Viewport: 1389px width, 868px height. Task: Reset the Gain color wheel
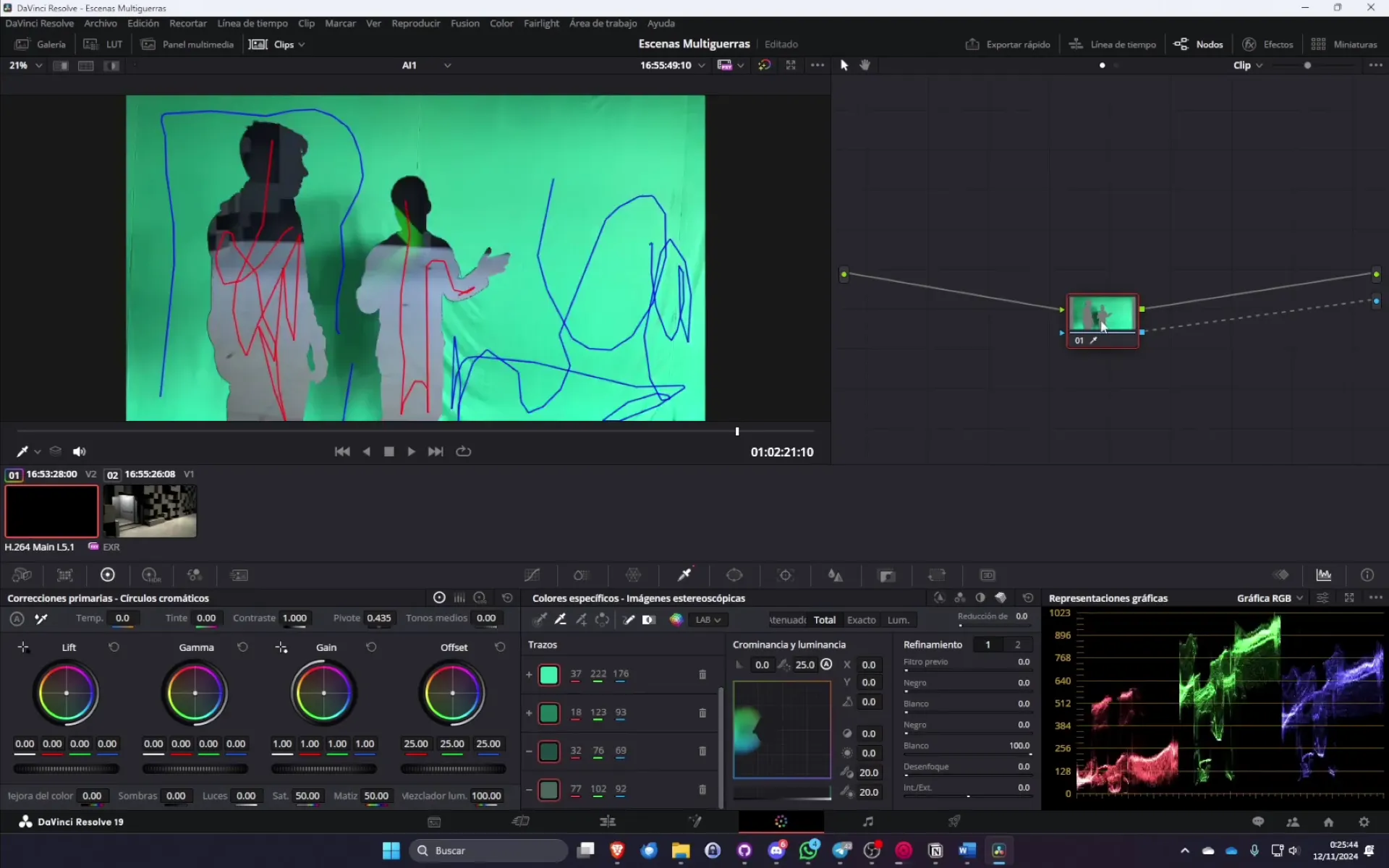point(371,647)
